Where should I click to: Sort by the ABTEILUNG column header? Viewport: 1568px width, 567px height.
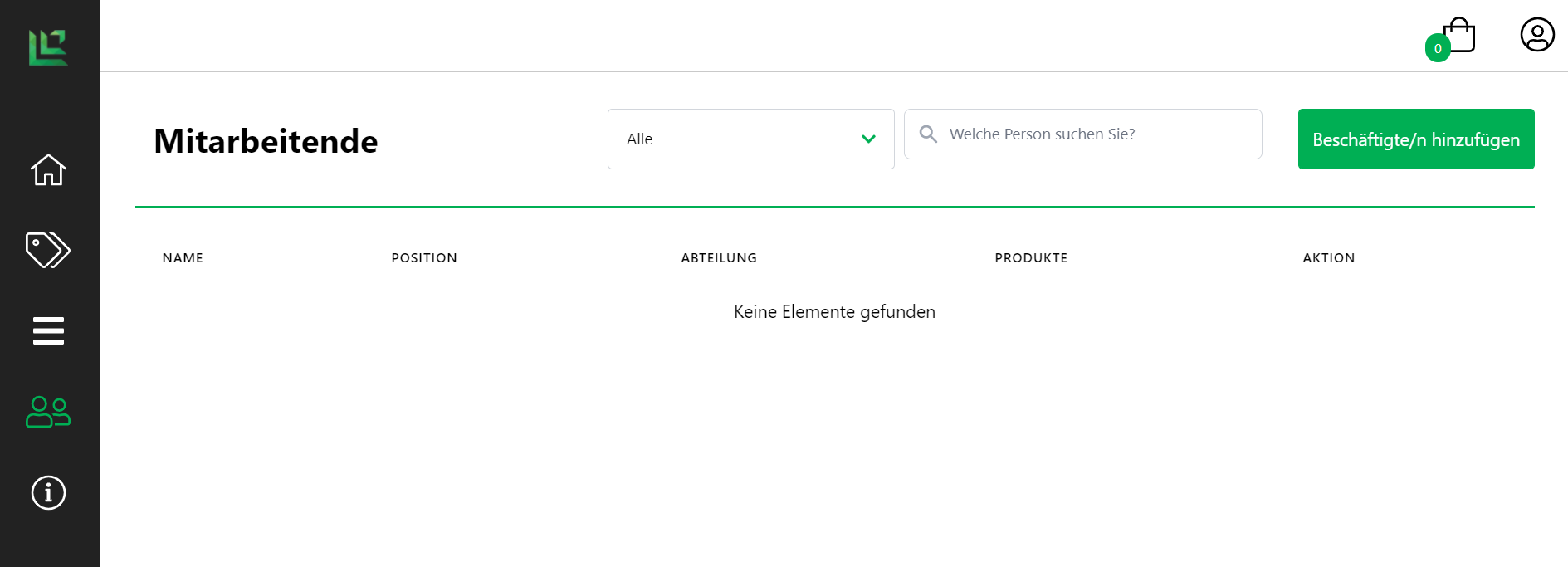point(719,258)
